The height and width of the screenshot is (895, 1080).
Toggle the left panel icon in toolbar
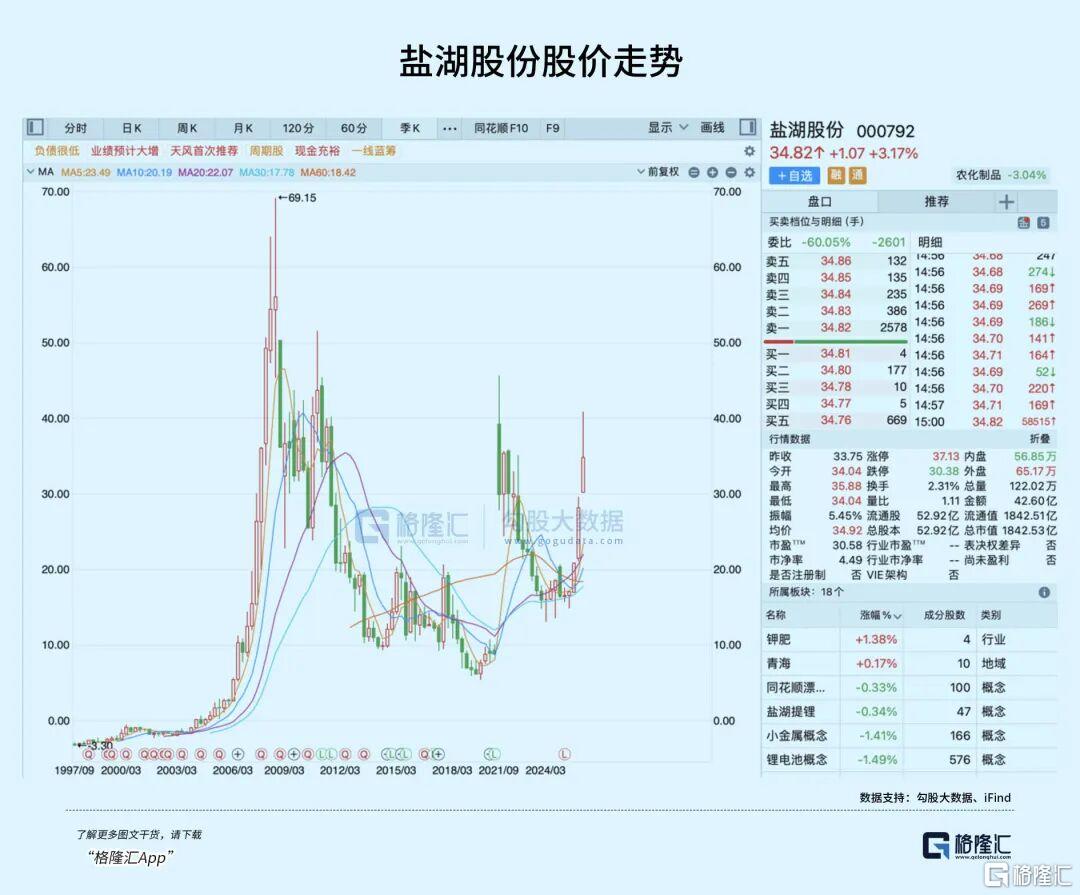[x=34, y=128]
